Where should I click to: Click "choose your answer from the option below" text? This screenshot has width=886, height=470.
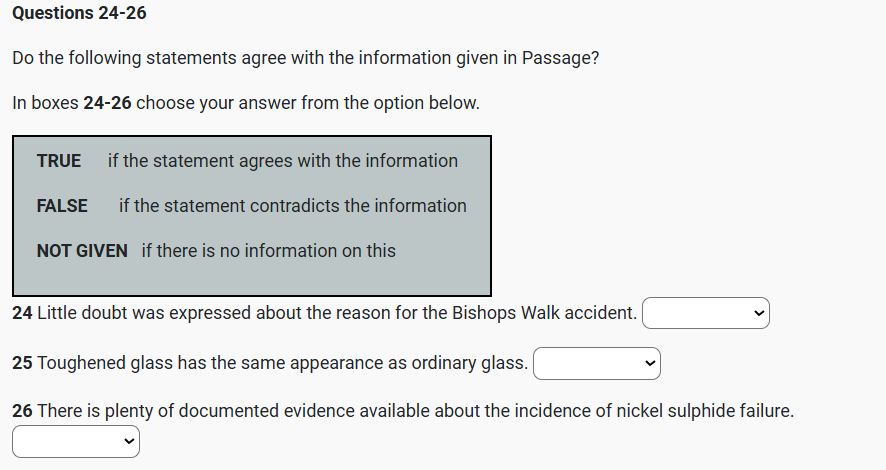pyautogui.click(x=308, y=103)
